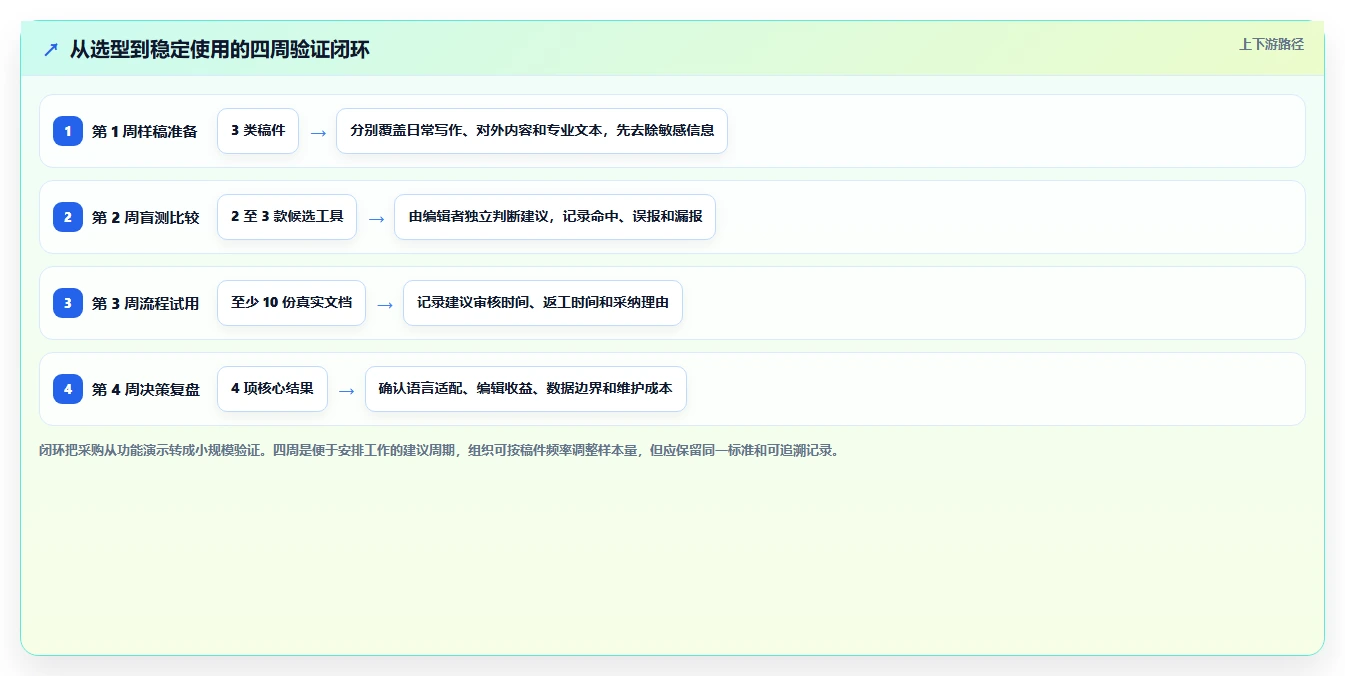Click the 3 类稿件 chip
Screen dimensions: 1345x676
click(x=258, y=131)
